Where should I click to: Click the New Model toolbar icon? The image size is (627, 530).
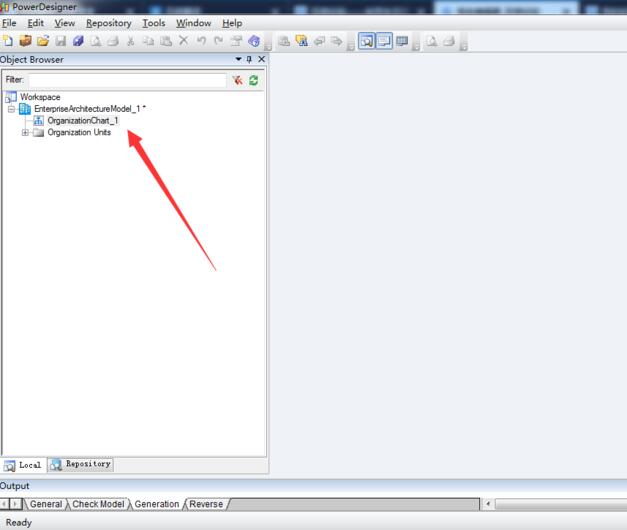pyautogui.click(x=8, y=41)
